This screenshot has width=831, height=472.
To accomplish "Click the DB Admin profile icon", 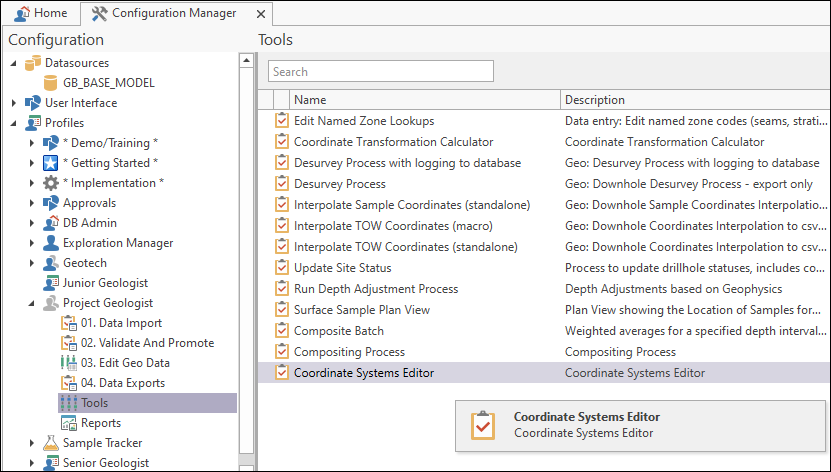I will [50, 223].
